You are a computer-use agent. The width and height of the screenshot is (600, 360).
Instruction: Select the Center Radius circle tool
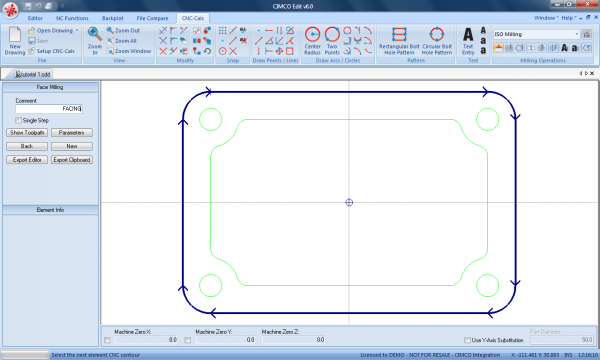click(312, 34)
